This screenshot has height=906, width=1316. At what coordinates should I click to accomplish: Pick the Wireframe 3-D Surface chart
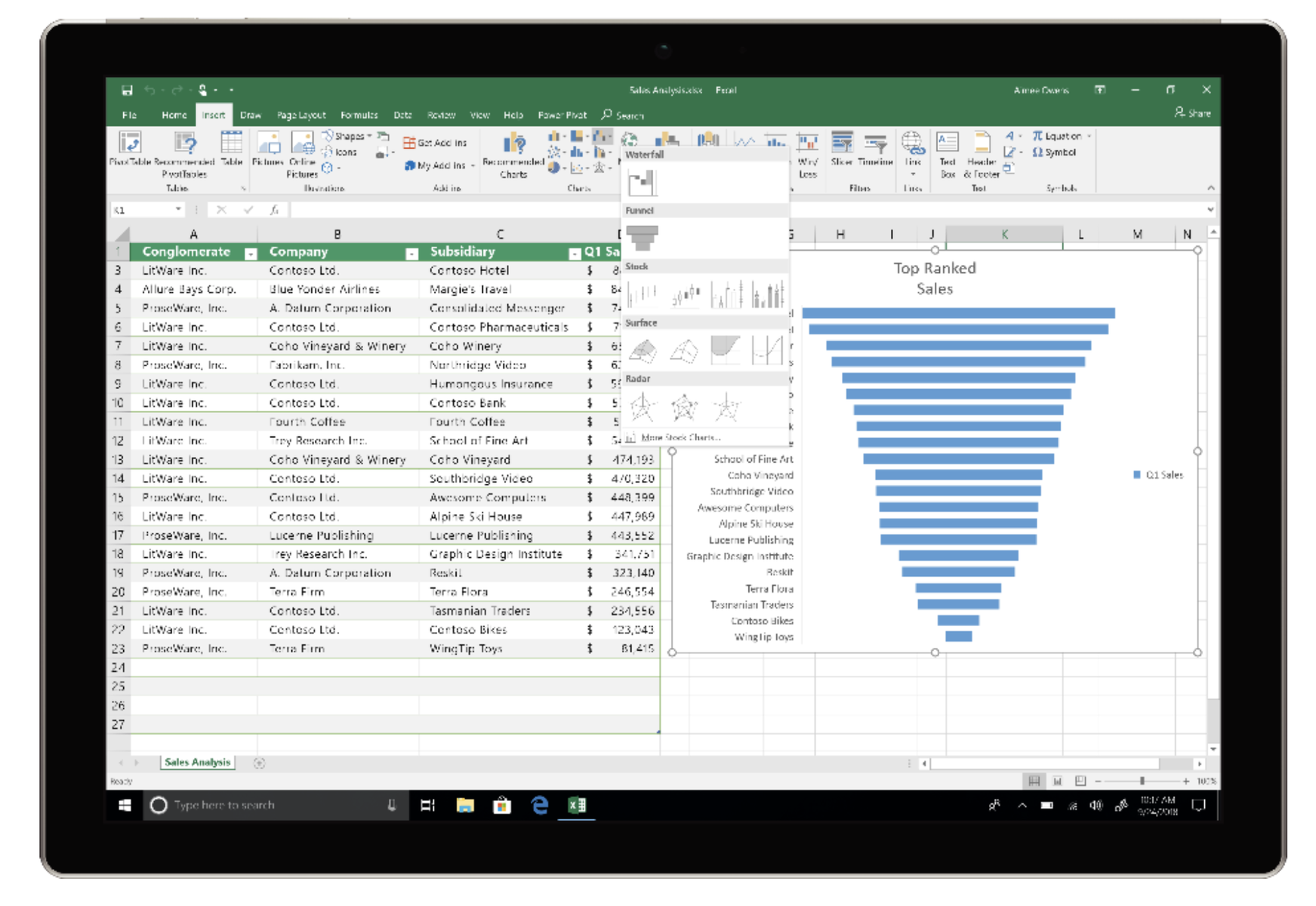pyautogui.click(x=686, y=350)
